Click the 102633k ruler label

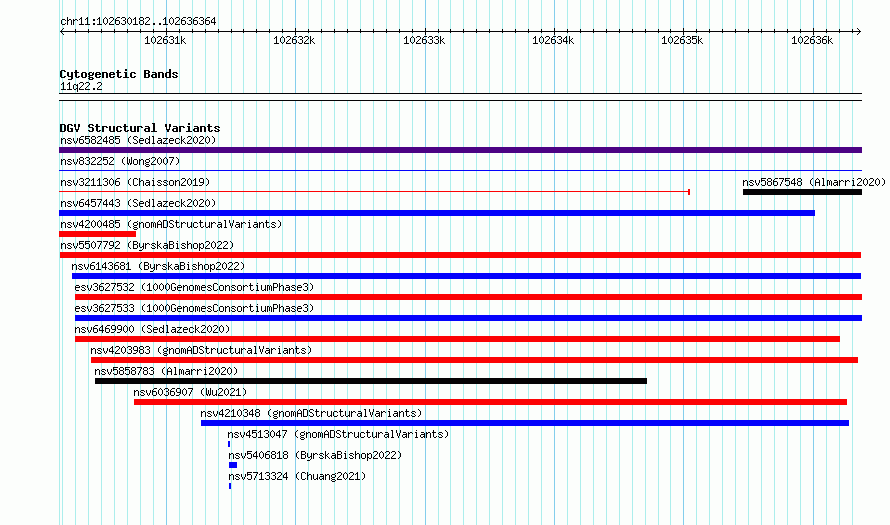tap(424, 40)
